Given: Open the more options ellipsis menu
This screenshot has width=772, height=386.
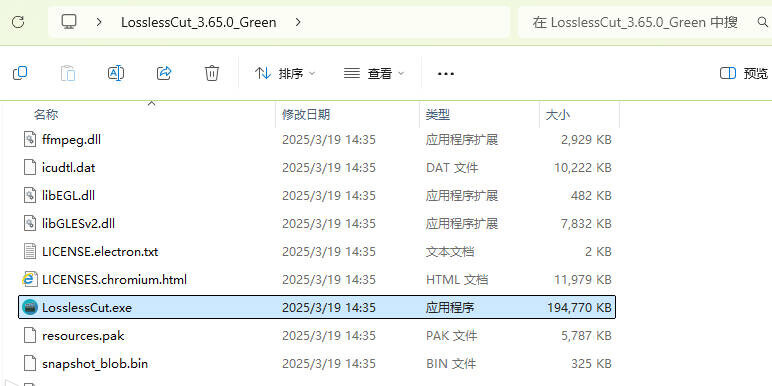Looking at the screenshot, I should point(446,73).
